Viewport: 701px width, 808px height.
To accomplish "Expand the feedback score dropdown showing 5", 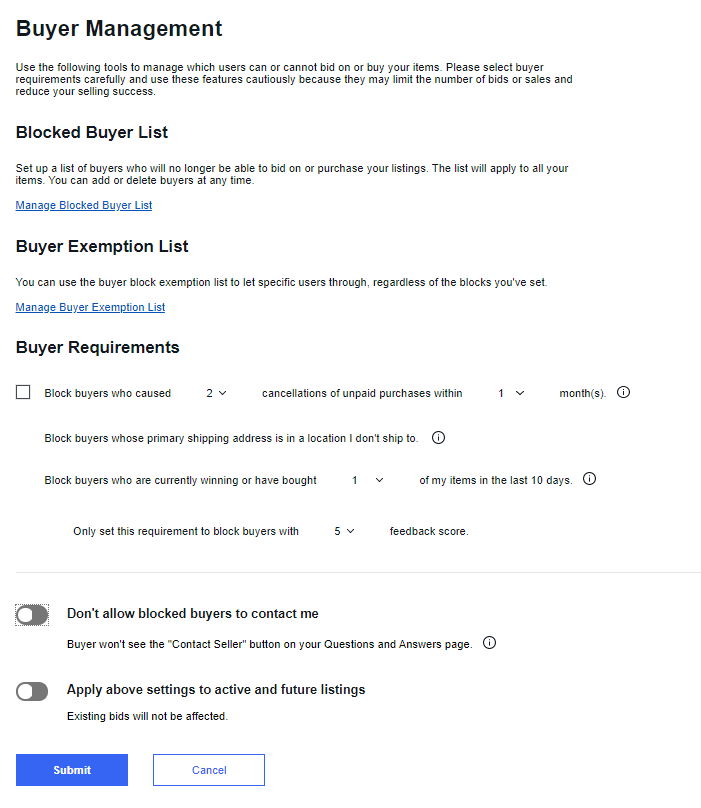I will tap(344, 531).
